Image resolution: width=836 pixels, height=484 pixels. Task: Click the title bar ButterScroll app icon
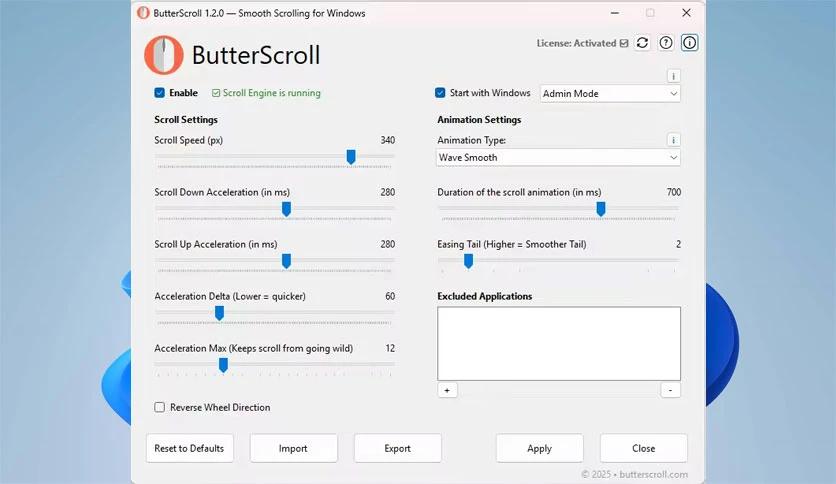tap(143, 13)
